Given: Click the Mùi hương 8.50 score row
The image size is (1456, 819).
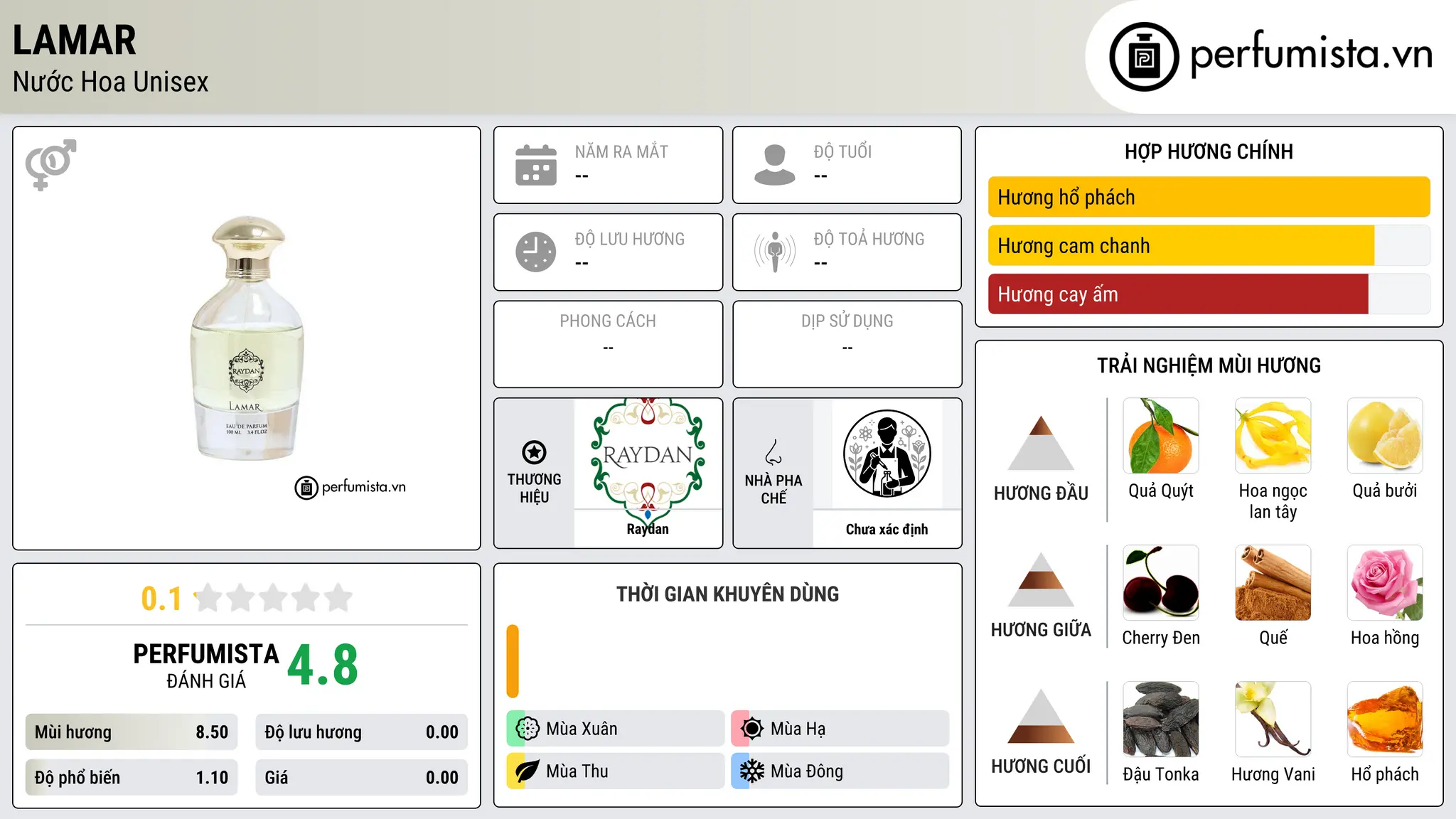Looking at the screenshot, I should tap(132, 732).
